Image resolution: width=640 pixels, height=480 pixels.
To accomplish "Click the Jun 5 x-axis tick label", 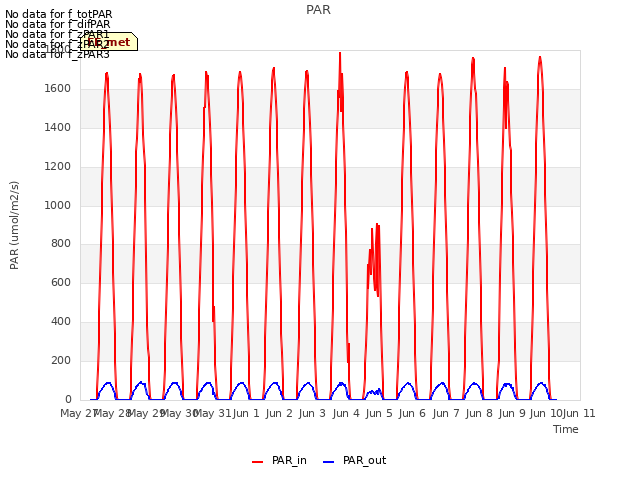I will click(x=379, y=413).
